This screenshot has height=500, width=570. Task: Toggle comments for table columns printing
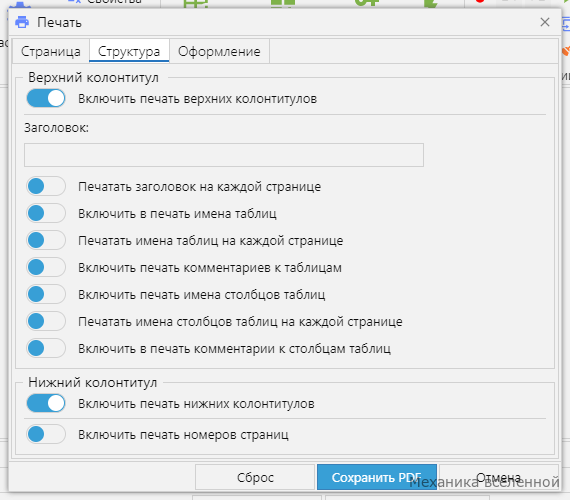[x=46, y=348]
